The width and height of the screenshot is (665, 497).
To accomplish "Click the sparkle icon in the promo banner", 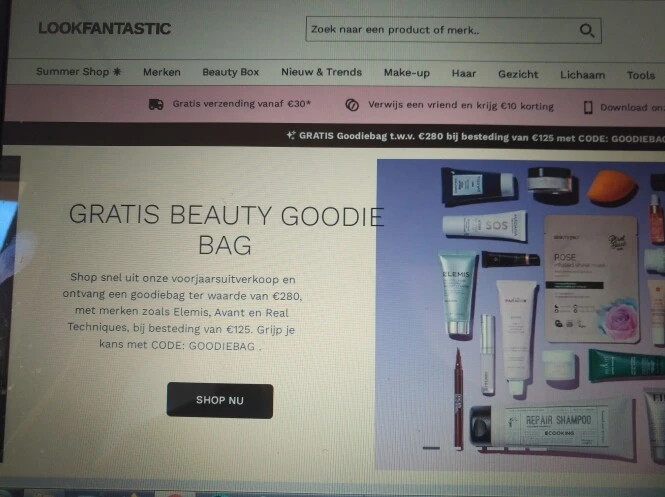I will coord(291,135).
